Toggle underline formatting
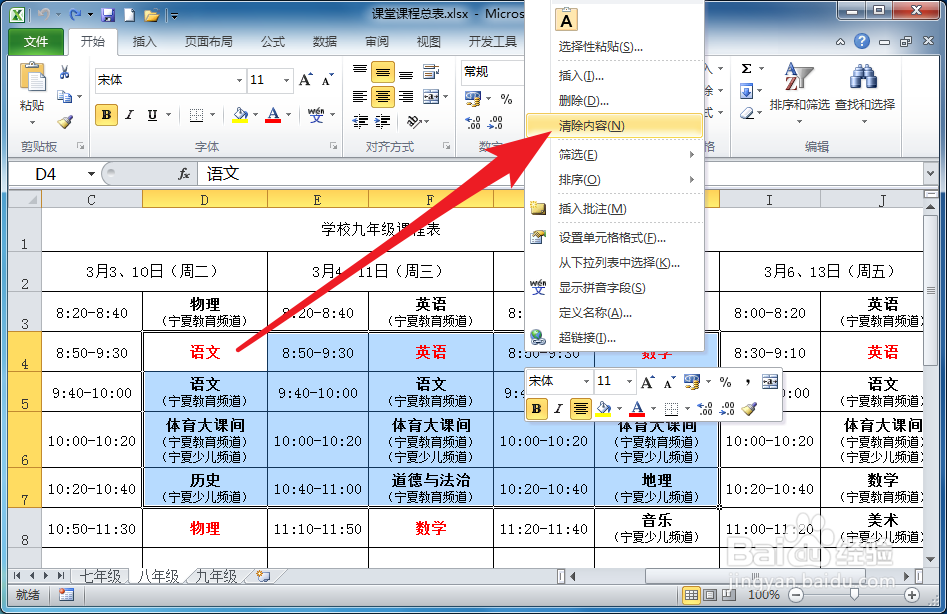This screenshot has height=614, width=947. (152, 114)
